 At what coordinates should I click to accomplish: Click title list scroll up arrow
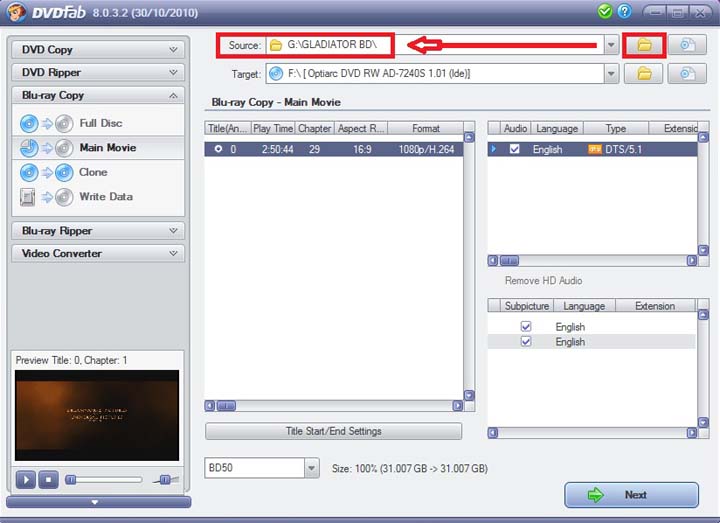pos(469,137)
